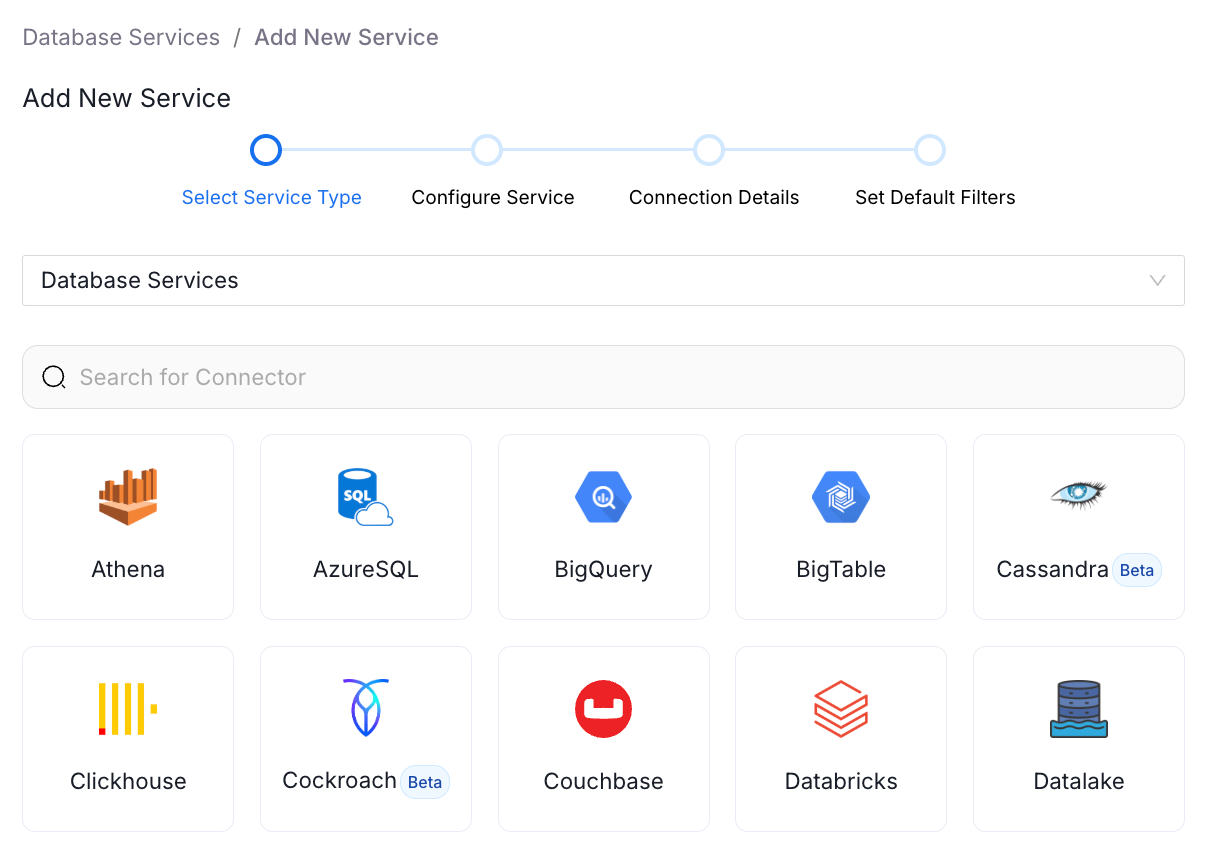Viewport: 1208px width, 848px height.
Task: Select the BigTable connector icon
Action: [x=841, y=497]
